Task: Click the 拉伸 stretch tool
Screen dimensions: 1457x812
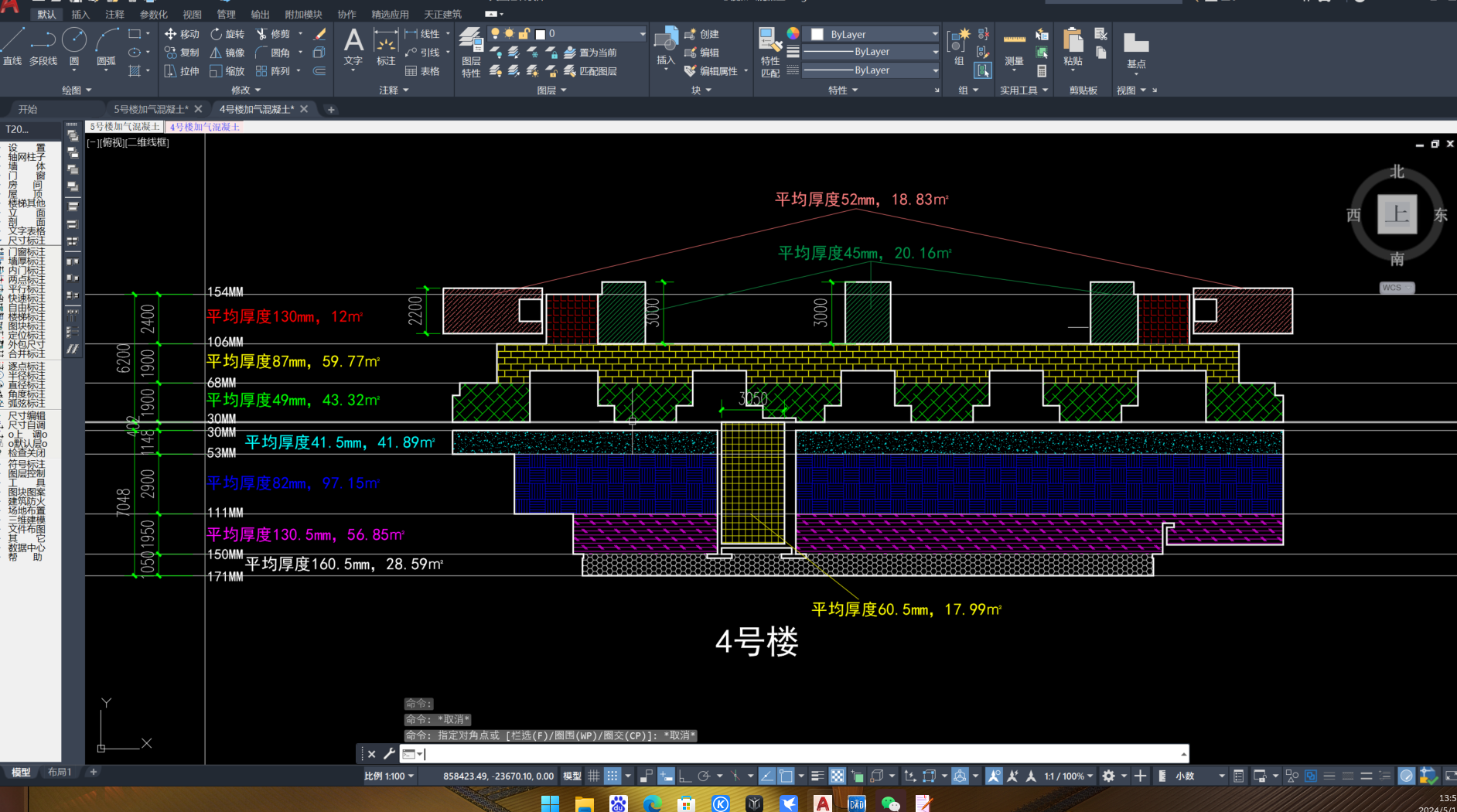Action: (182, 71)
